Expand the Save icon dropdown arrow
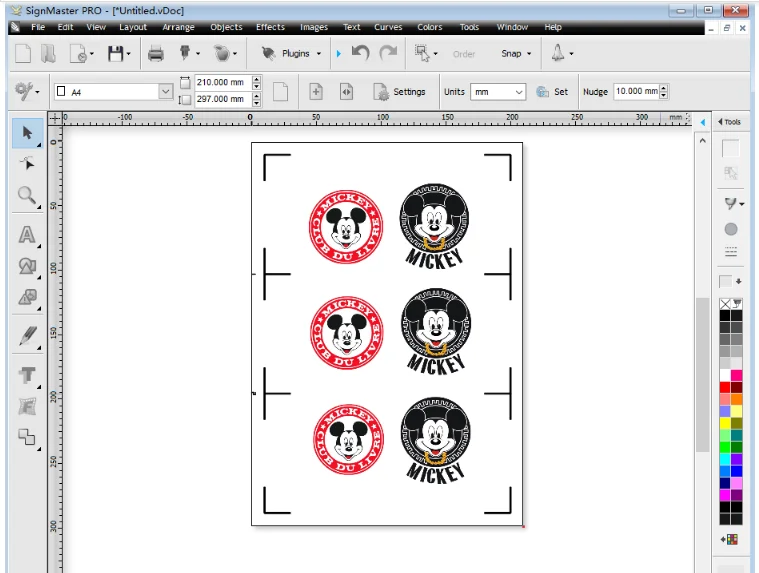Image resolution: width=759 pixels, height=573 pixels. click(x=128, y=54)
